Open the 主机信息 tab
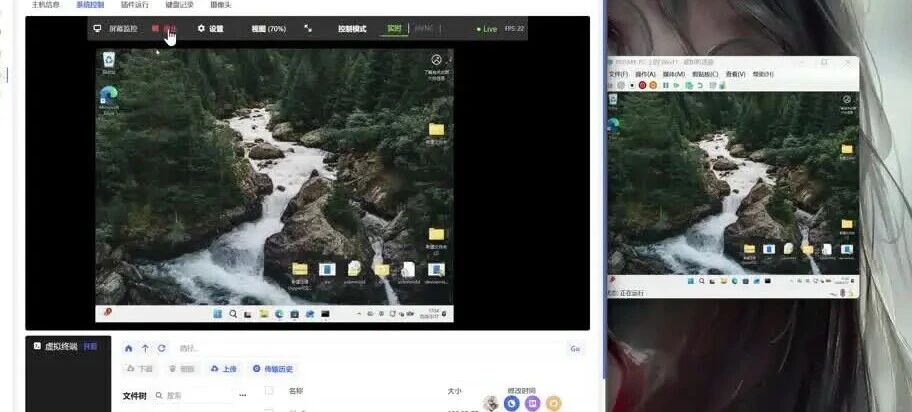Viewport: 912px width, 412px height. [x=45, y=5]
